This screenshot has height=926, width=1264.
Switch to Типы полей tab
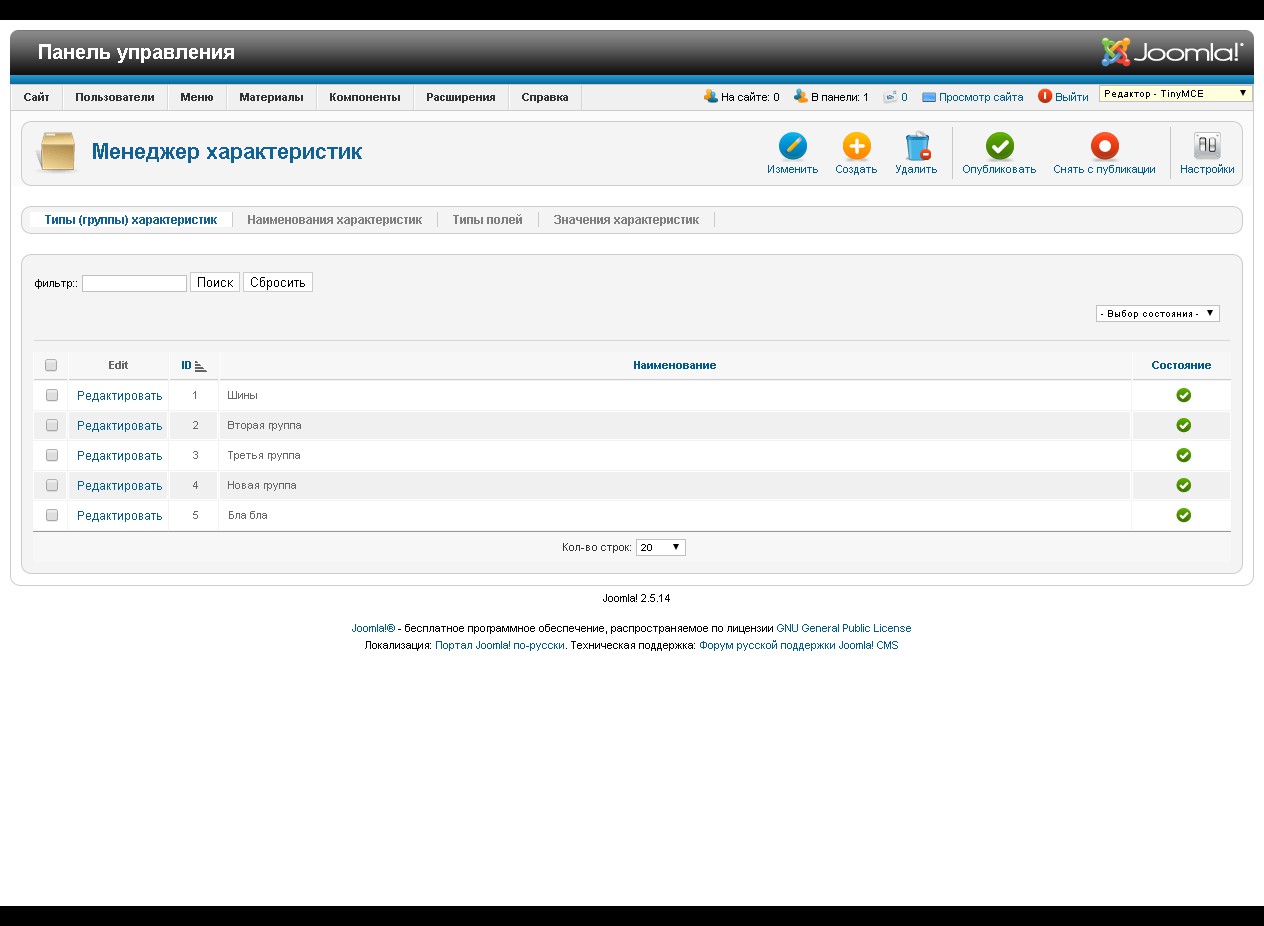tap(488, 220)
